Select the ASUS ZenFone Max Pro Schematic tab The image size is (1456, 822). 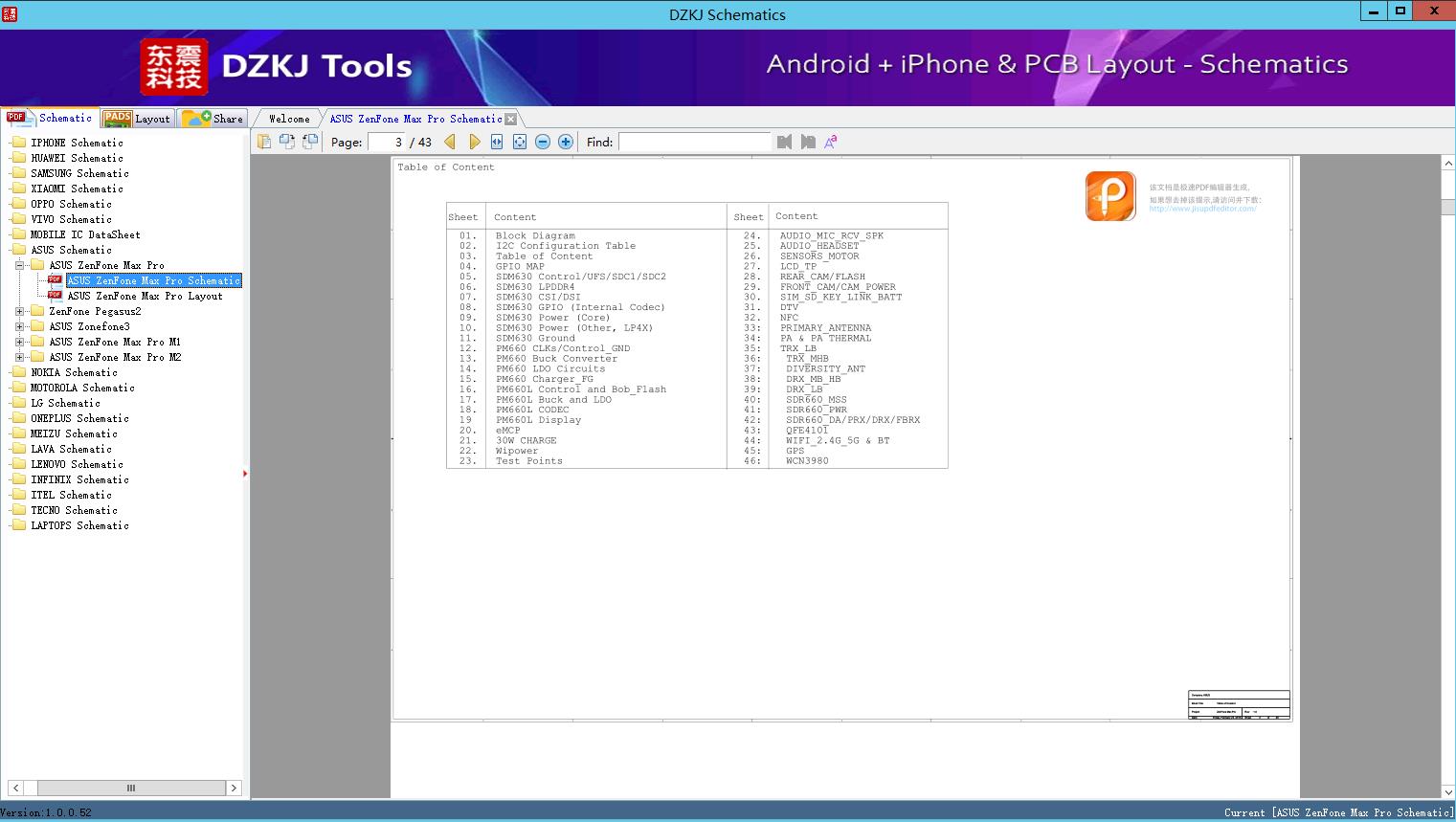(415, 119)
